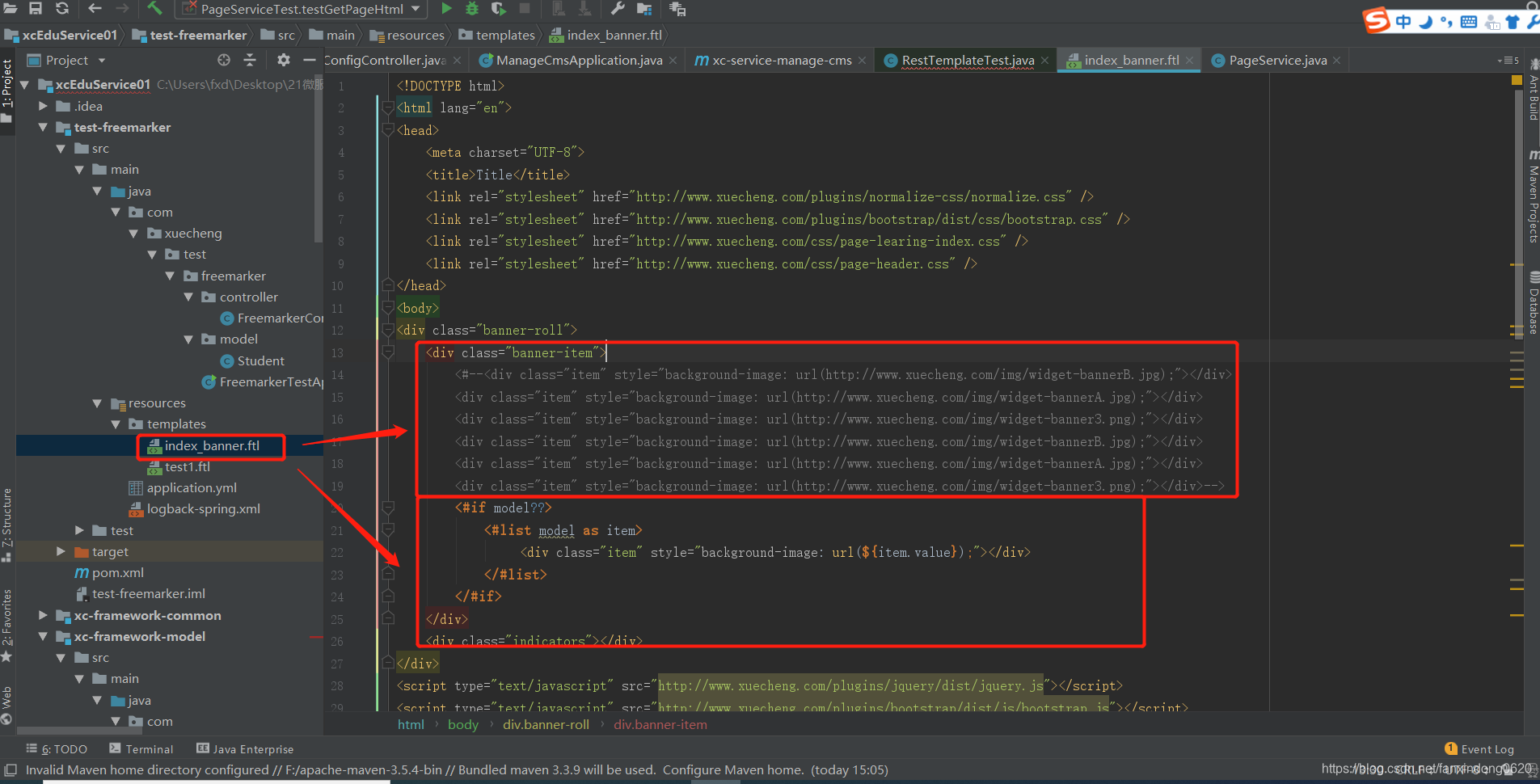
Task: Click the Project panel vertical scrollbar
Action: 319,158
